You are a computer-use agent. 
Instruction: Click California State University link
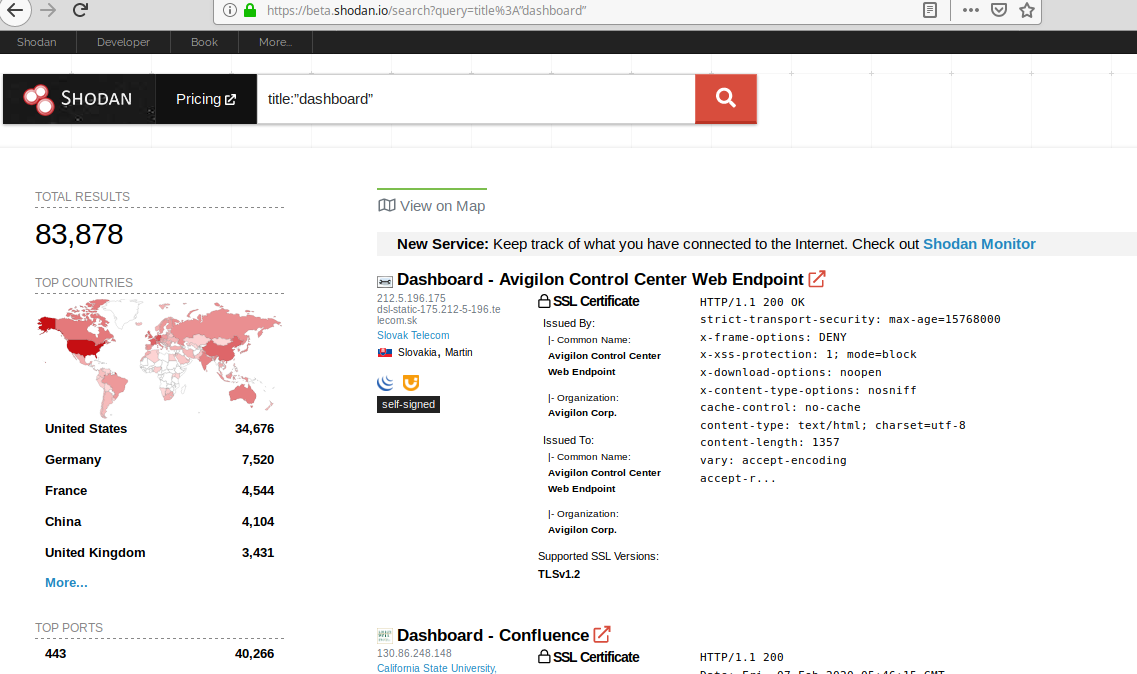(x=437, y=668)
